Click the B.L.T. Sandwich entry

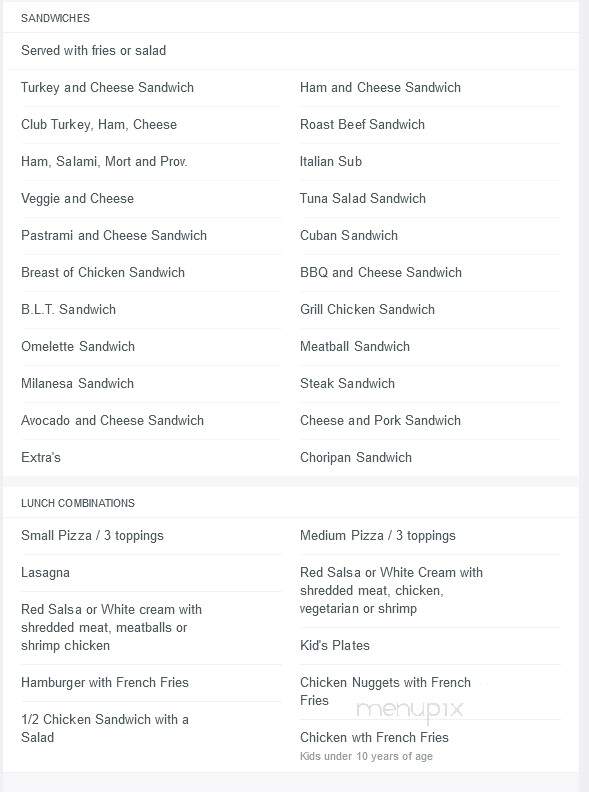click(69, 310)
